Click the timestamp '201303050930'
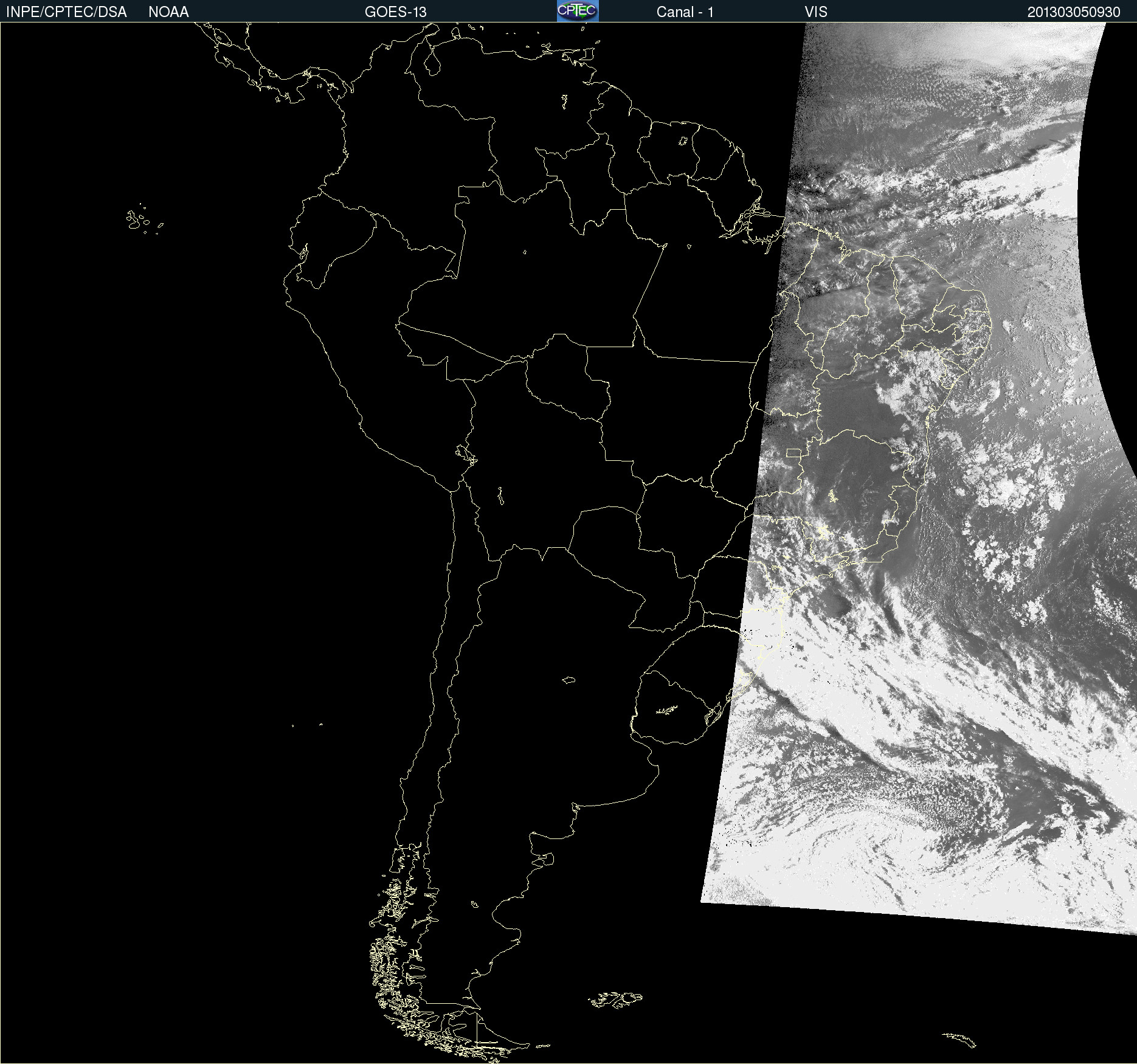Viewport: 1137px width, 1064px height. point(1074,12)
